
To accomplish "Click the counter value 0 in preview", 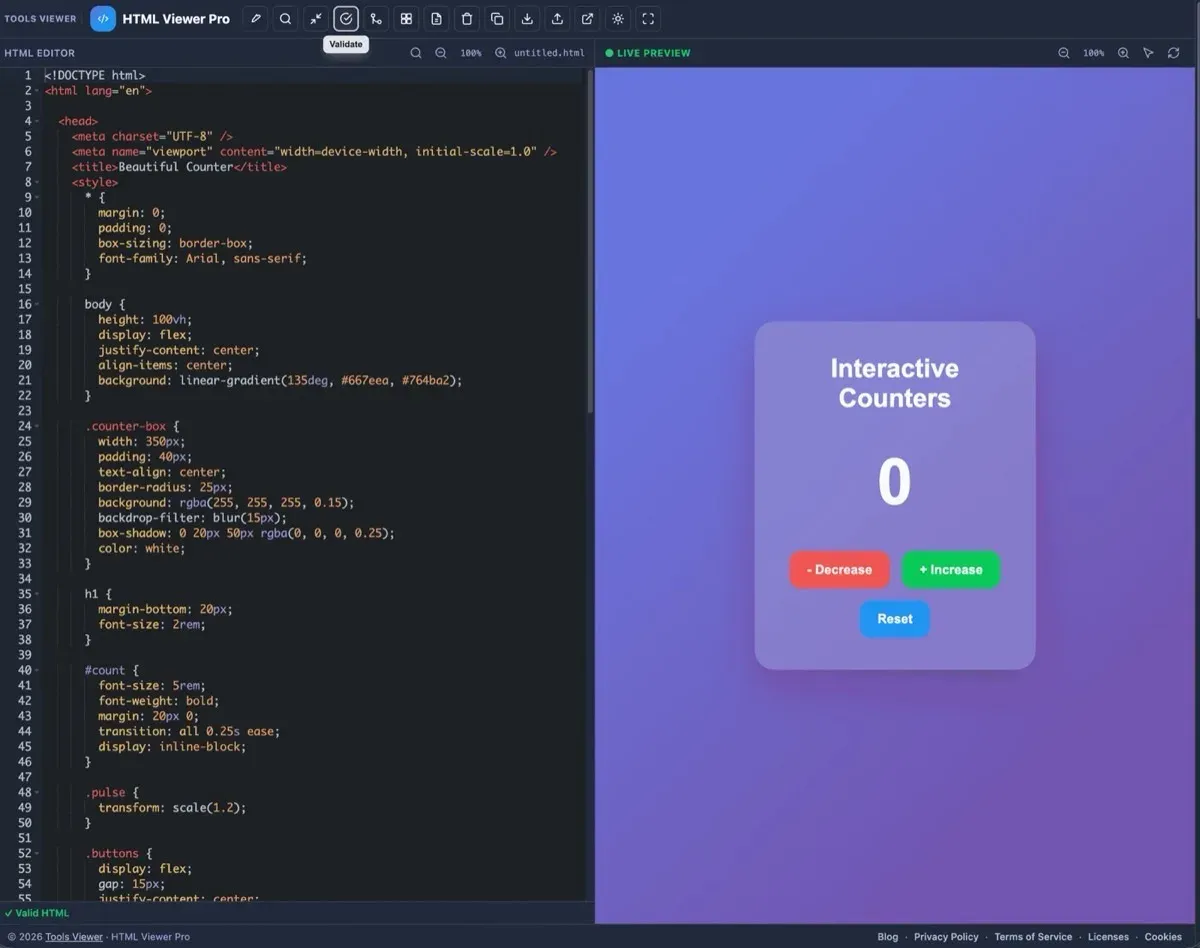I will coord(895,482).
